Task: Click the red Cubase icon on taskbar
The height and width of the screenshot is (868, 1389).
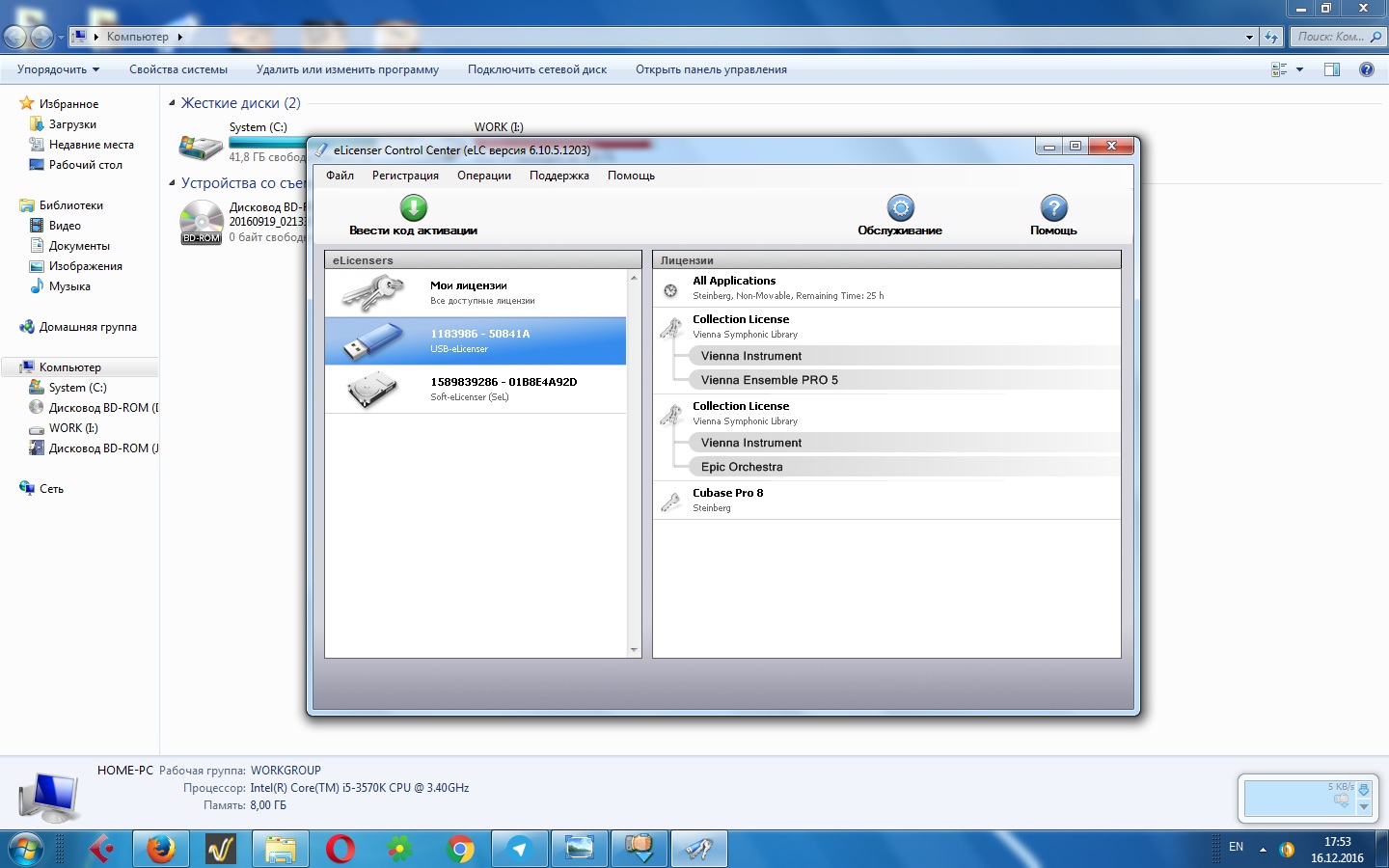Action: point(101,849)
